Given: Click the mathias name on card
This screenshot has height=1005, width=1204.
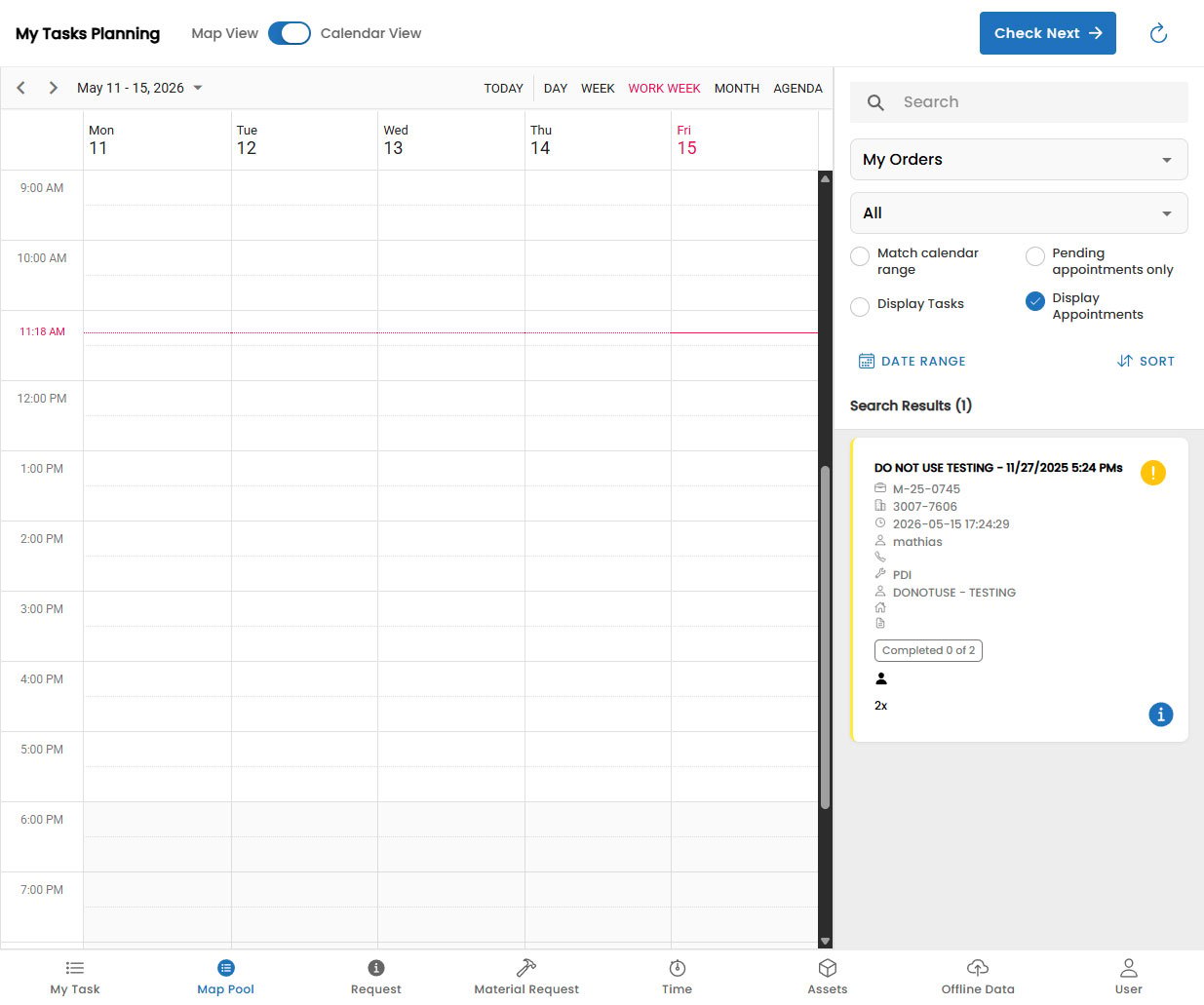Looking at the screenshot, I should [x=917, y=542].
